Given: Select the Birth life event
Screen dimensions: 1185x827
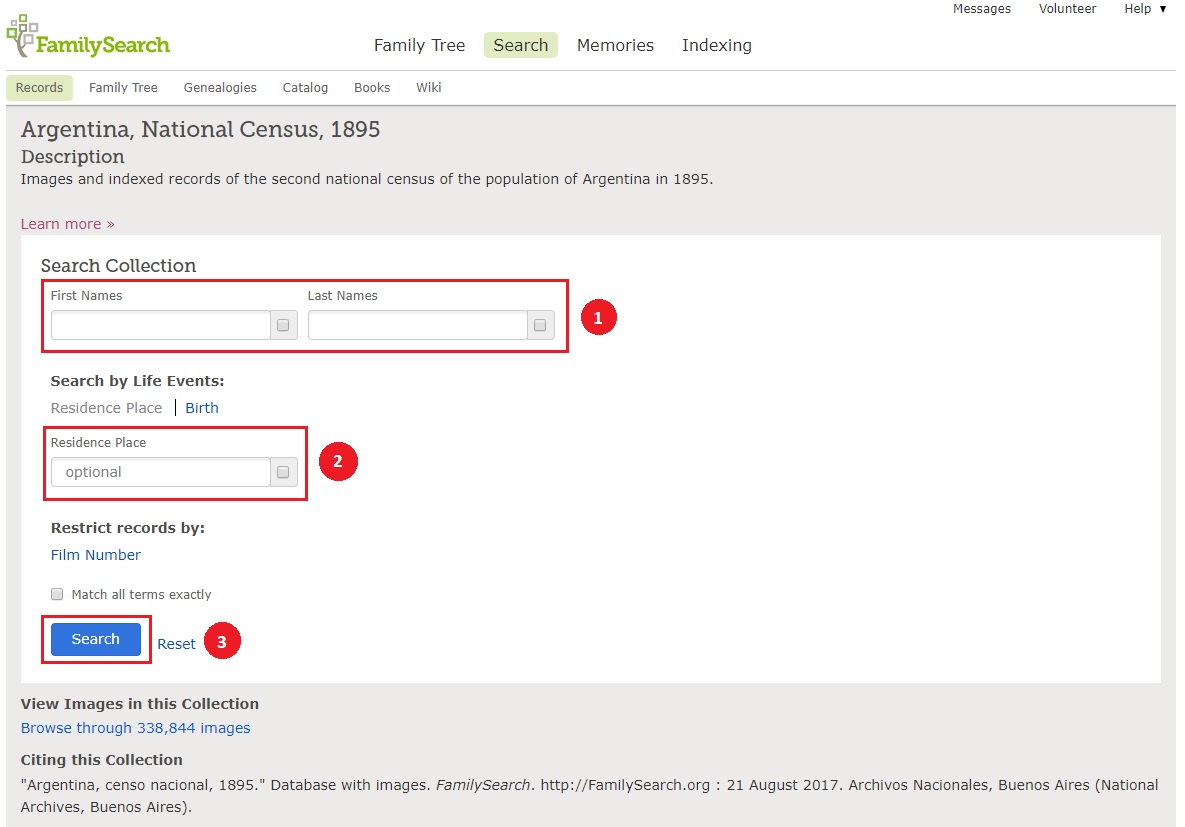Looking at the screenshot, I should tap(202, 408).
